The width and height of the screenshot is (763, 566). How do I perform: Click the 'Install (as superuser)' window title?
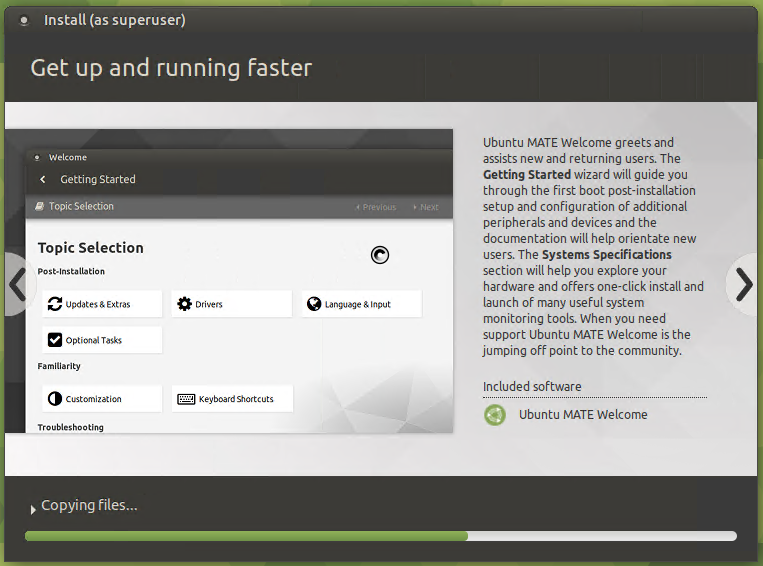click(114, 20)
